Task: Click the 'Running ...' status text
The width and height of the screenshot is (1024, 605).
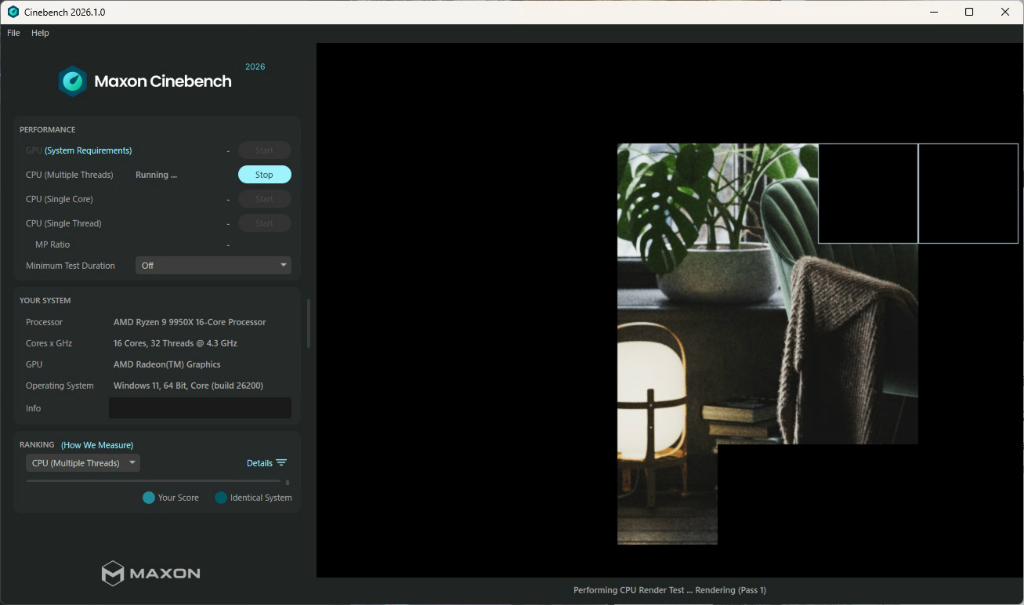Action: pyautogui.click(x=156, y=174)
